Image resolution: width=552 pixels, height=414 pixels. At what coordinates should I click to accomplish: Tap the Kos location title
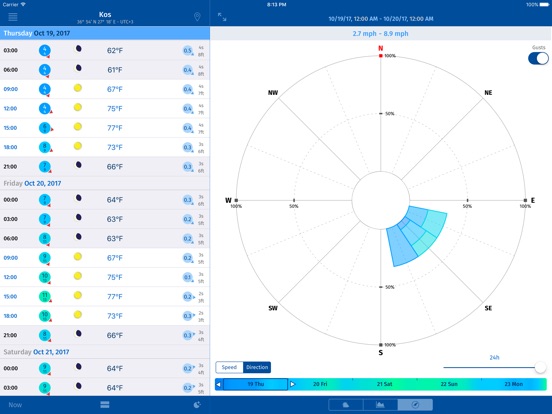105,14
